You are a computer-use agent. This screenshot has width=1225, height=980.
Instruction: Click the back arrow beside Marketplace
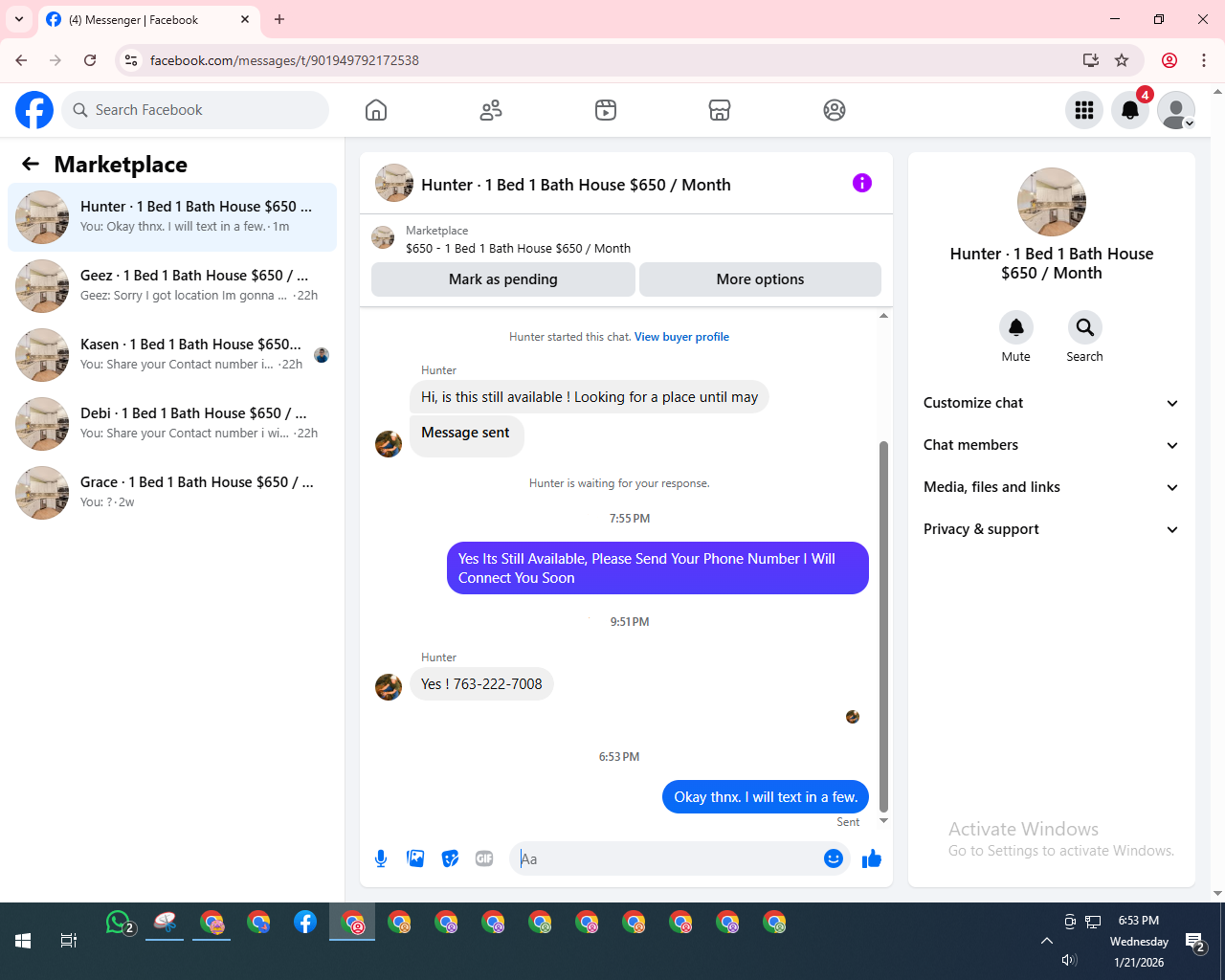[31, 164]
